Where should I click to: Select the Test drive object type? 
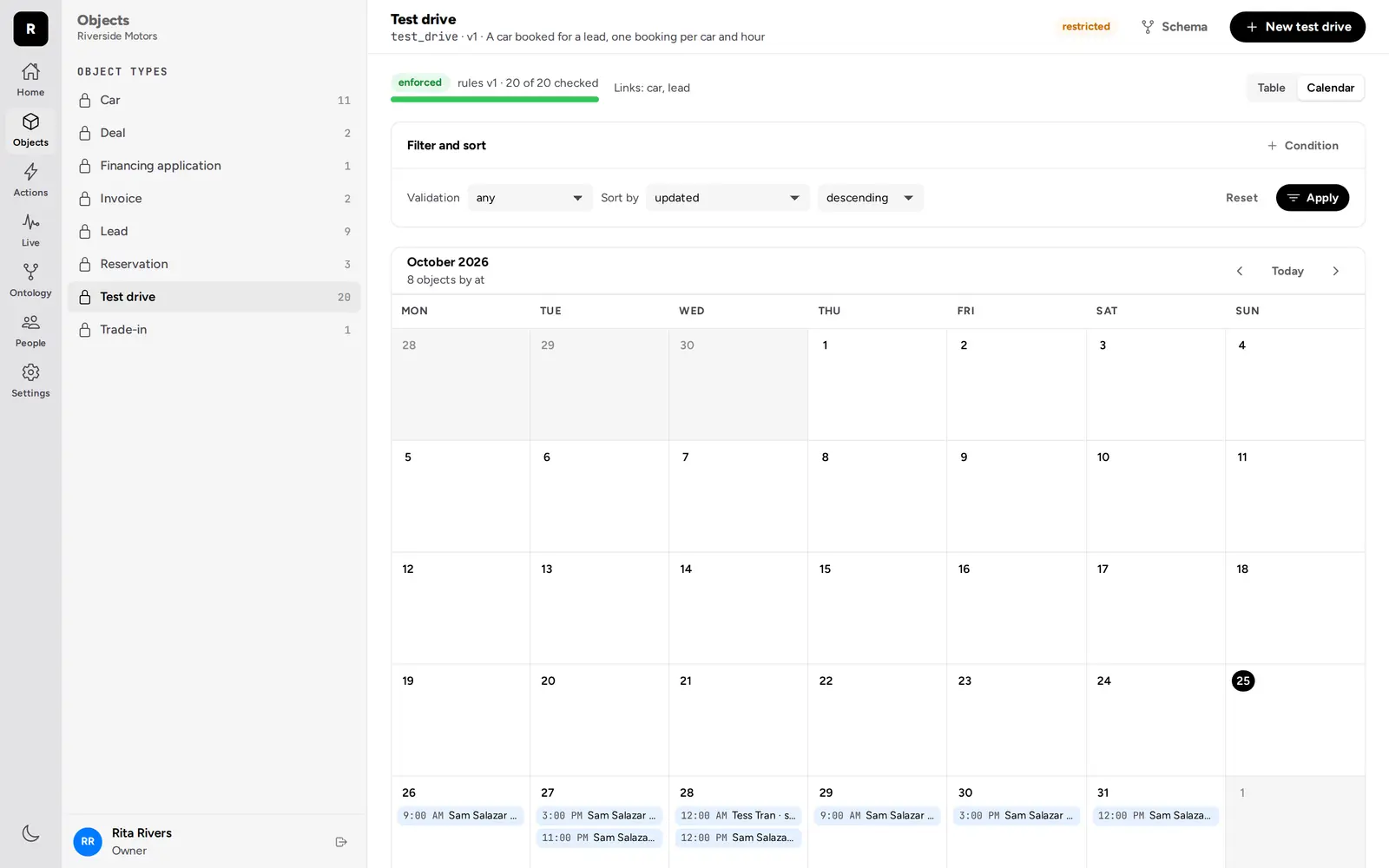(214, 297)
